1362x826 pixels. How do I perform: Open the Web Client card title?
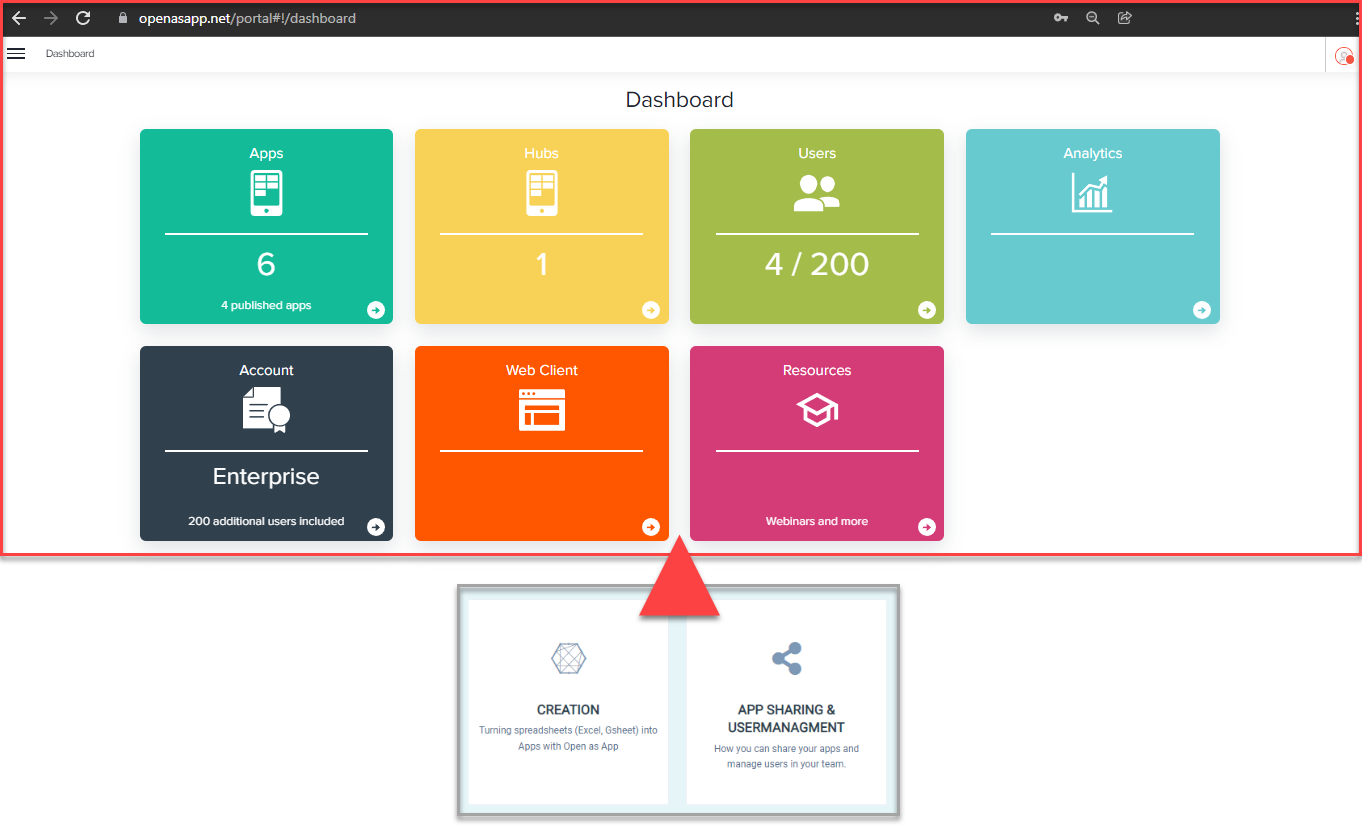coord(541,370)
